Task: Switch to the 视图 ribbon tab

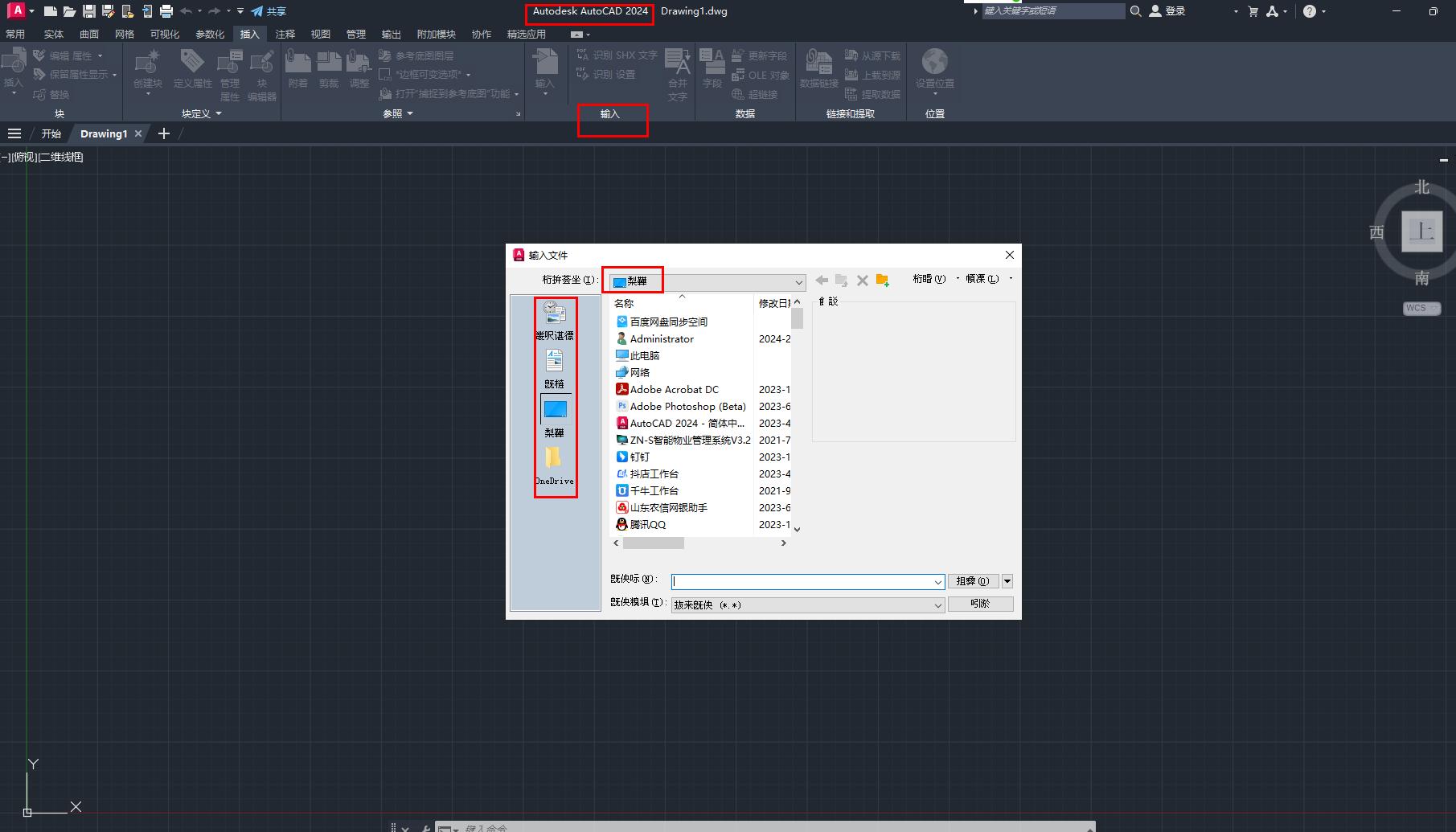Action: [321, 34]
